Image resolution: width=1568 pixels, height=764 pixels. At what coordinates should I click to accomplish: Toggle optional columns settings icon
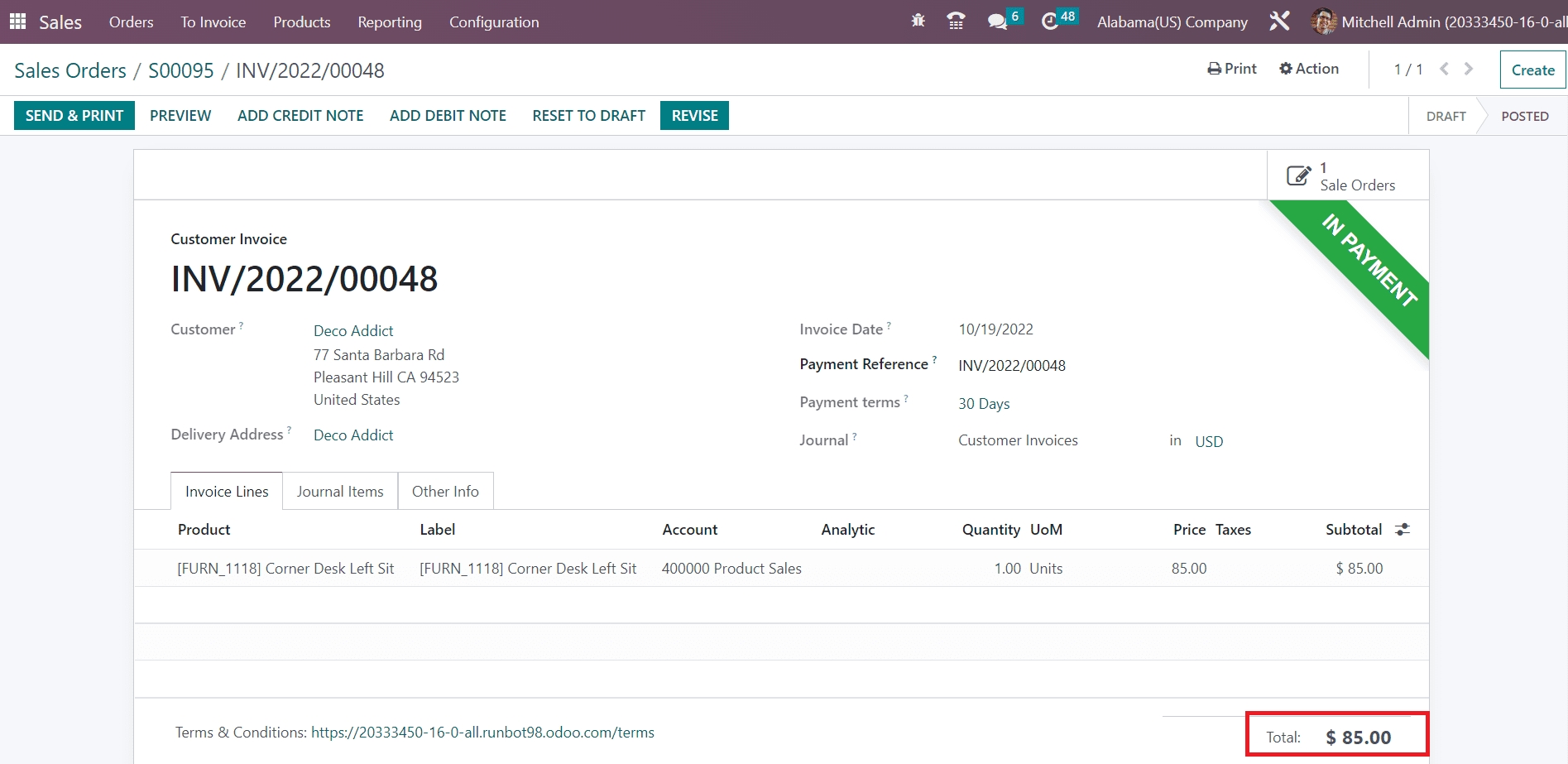(x=1403, y=530)
